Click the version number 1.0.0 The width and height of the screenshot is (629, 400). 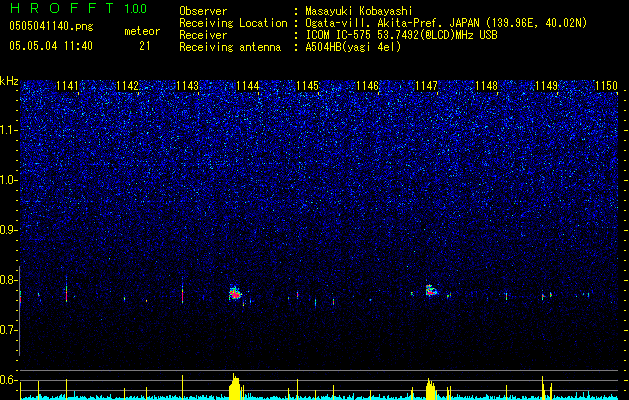point(136,9)
